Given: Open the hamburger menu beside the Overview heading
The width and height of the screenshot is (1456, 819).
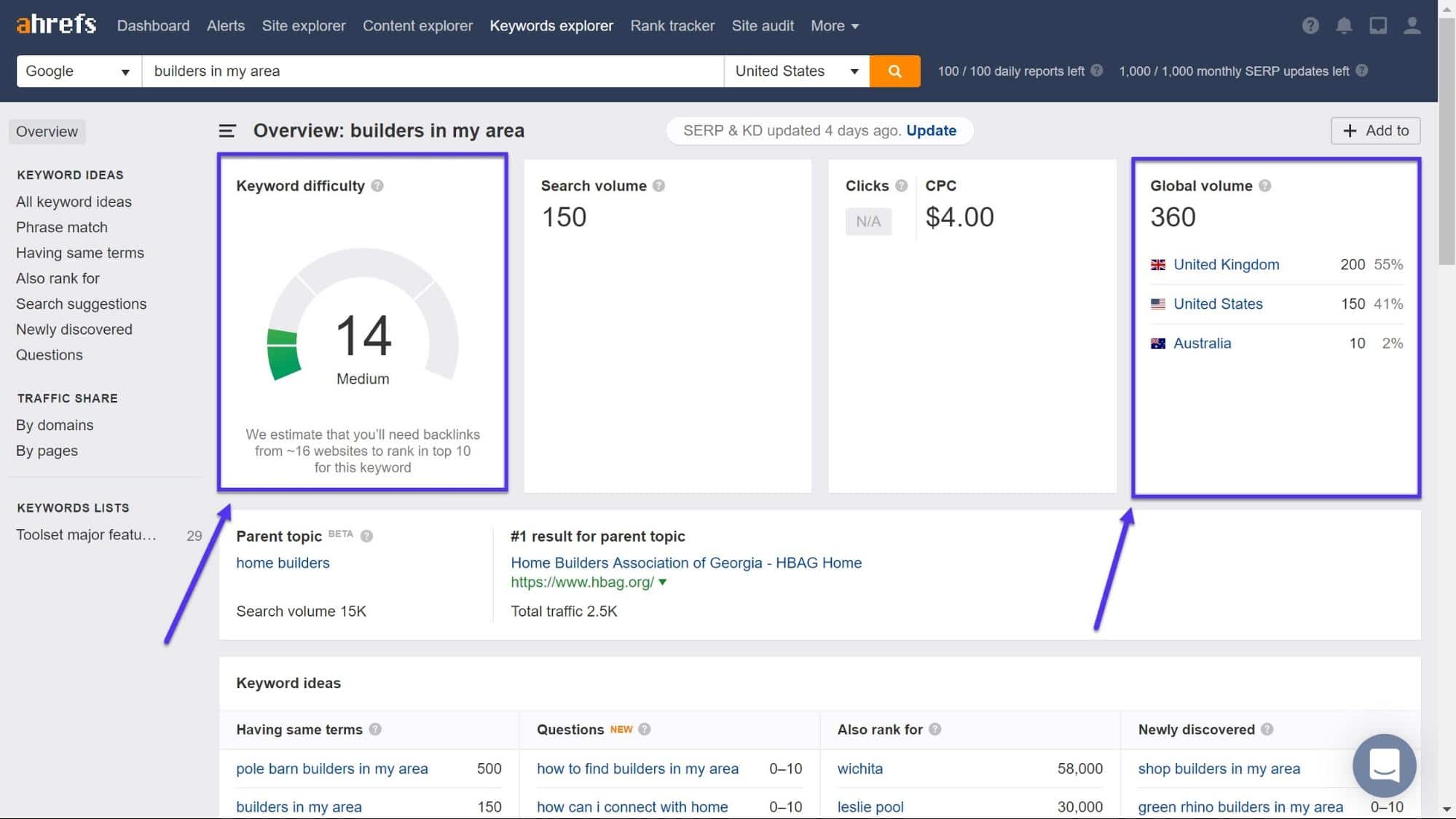Looking at the screenshot, I should tap(227, 131).
